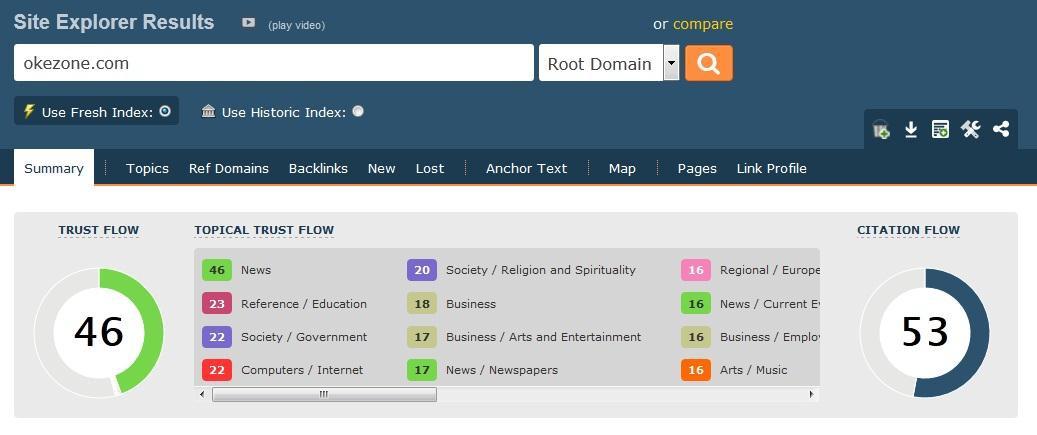Screen dimensions: 1037x435
Task: Switch to the Summary tab
Action: [x=54, y=168]
